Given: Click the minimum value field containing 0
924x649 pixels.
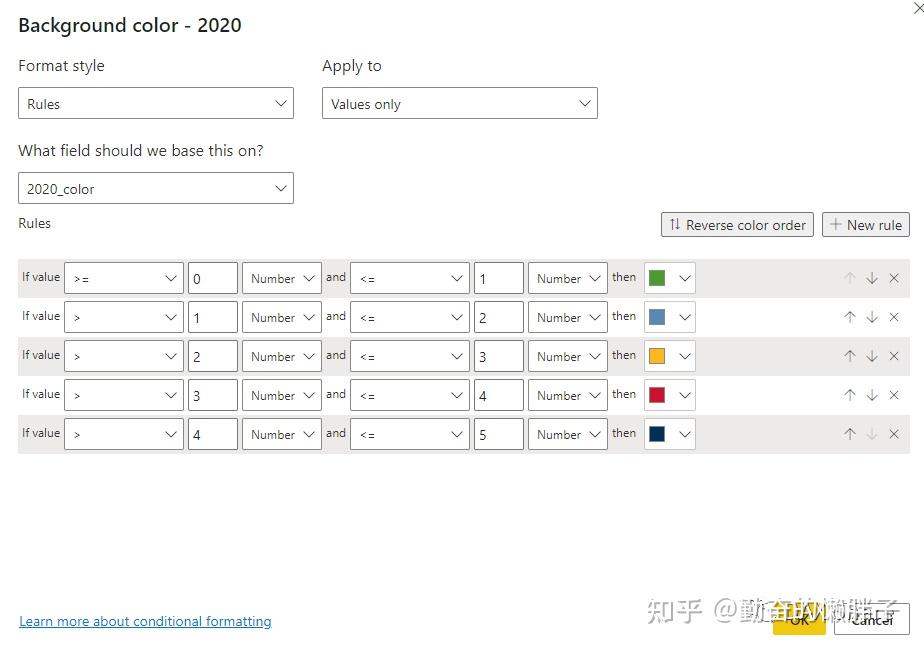Looking at the screenshot, I should (x=212, y=278).
